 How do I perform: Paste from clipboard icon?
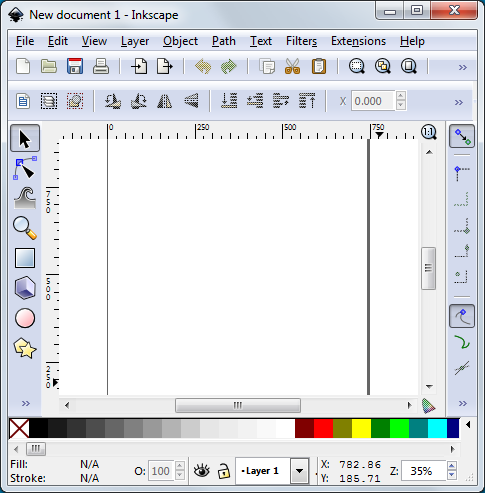coord(319,66)
